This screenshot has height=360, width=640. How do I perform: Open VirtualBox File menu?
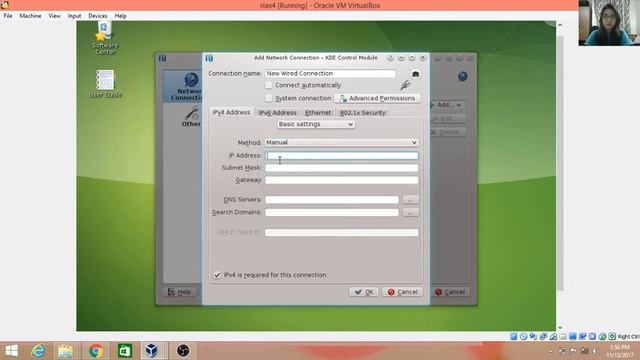click(8, 16)
